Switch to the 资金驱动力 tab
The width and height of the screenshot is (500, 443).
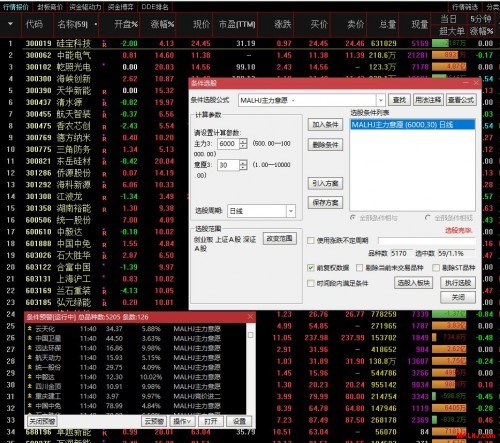pos(85,7)
